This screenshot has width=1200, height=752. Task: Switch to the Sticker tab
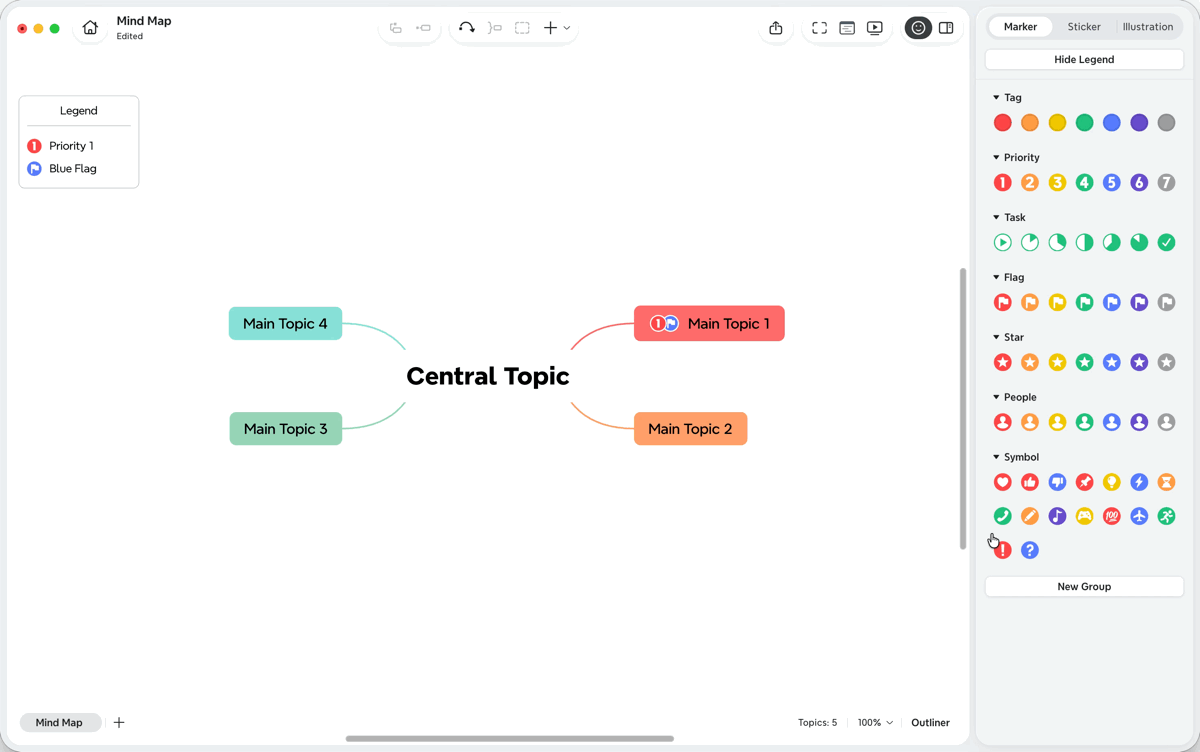pos(1084,27)
